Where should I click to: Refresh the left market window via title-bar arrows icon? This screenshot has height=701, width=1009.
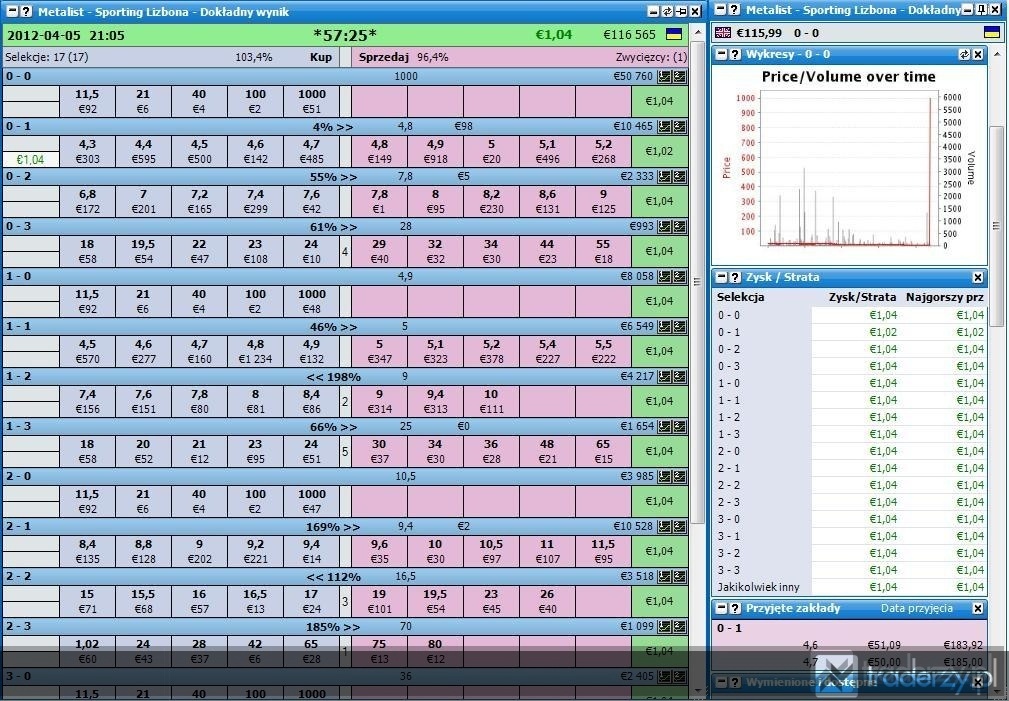click(667, 12)
